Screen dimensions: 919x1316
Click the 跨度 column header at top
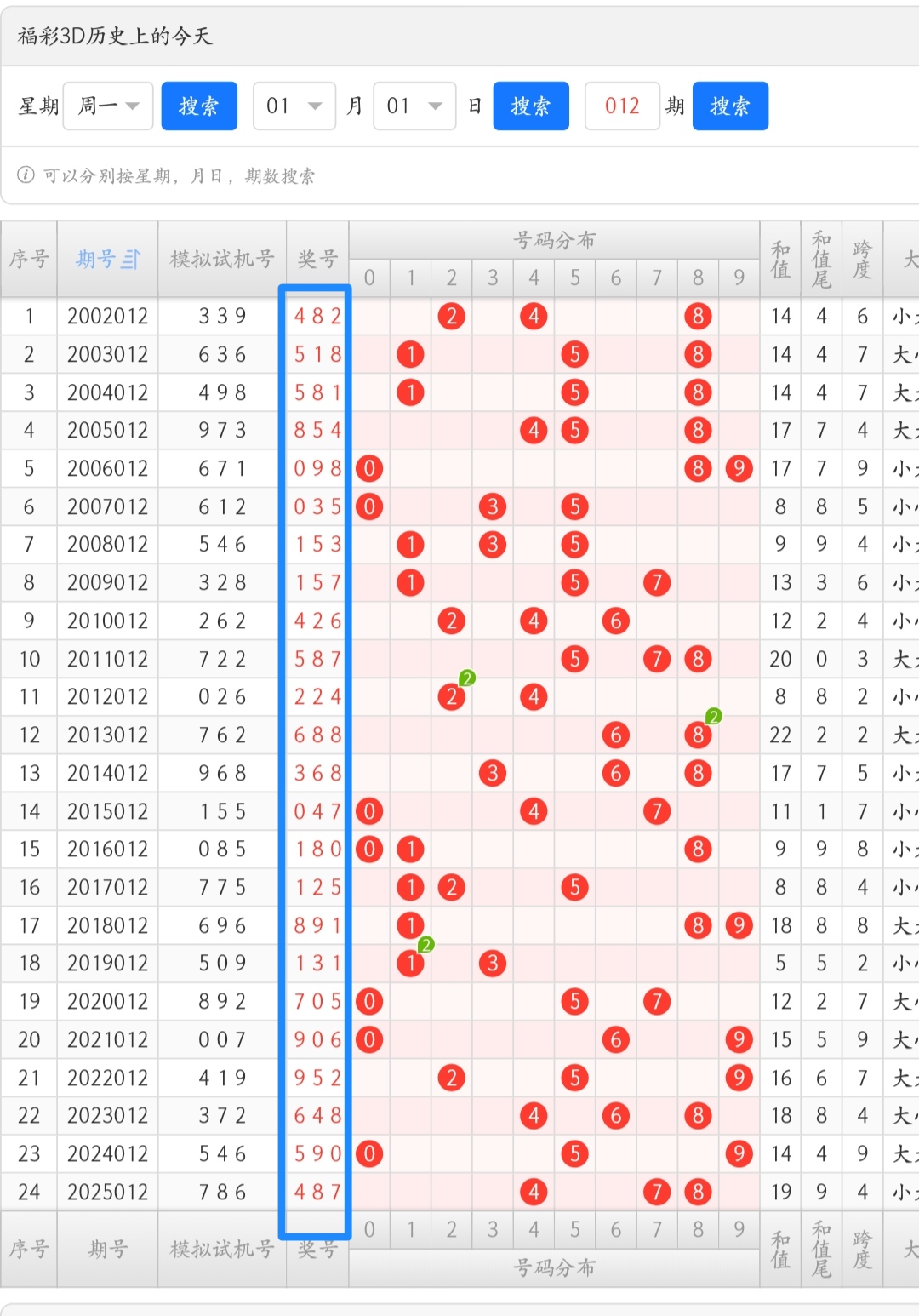click(862, 259)
